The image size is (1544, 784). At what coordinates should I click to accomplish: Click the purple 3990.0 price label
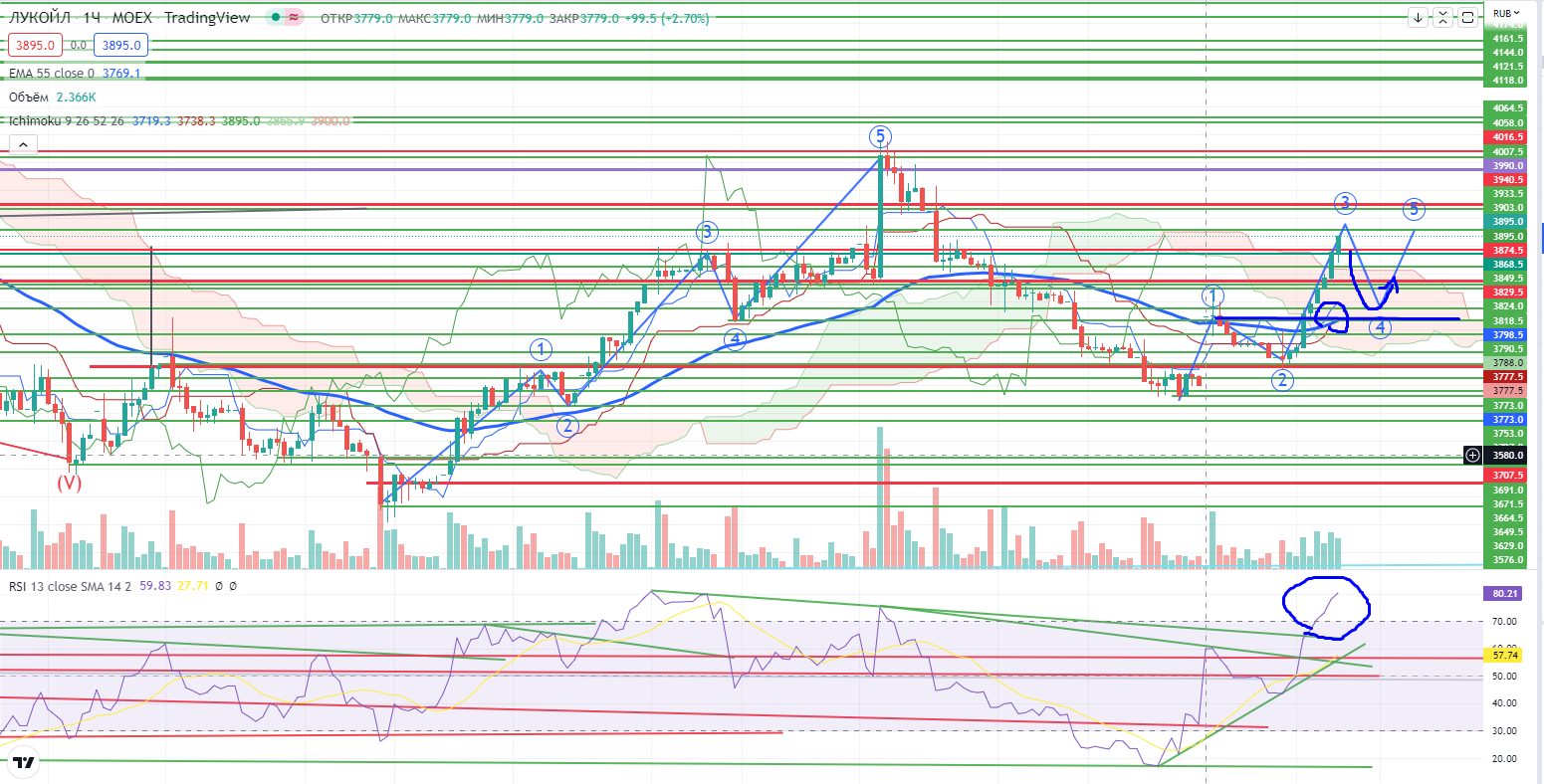point(1509,165)
